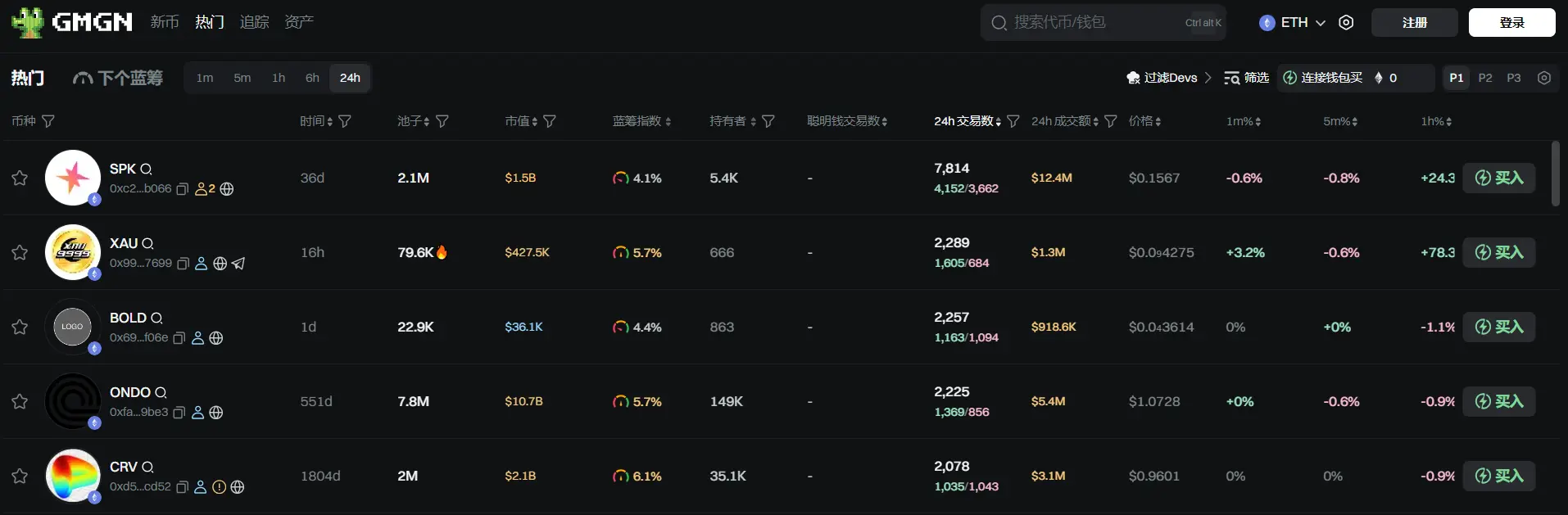
Task: Favorite the SPK token with star
Action: click(20, 178)
